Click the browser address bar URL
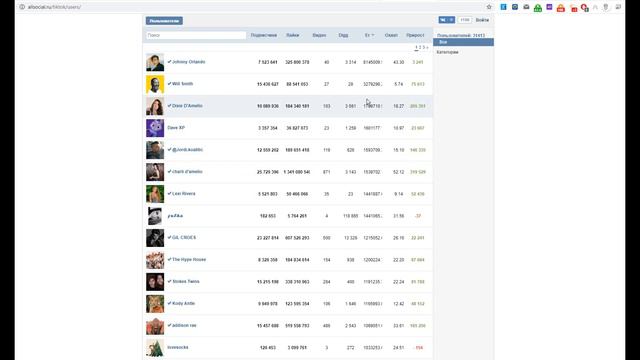This screenshot has width=640, height=360. click(x=54, y=7)
